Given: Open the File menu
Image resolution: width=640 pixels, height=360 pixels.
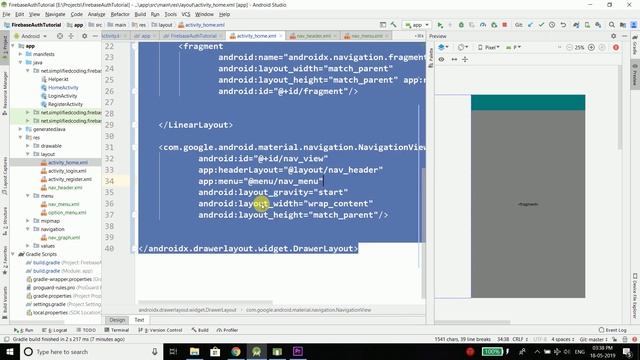Looking at the screenshot, I should click(6, 14).
